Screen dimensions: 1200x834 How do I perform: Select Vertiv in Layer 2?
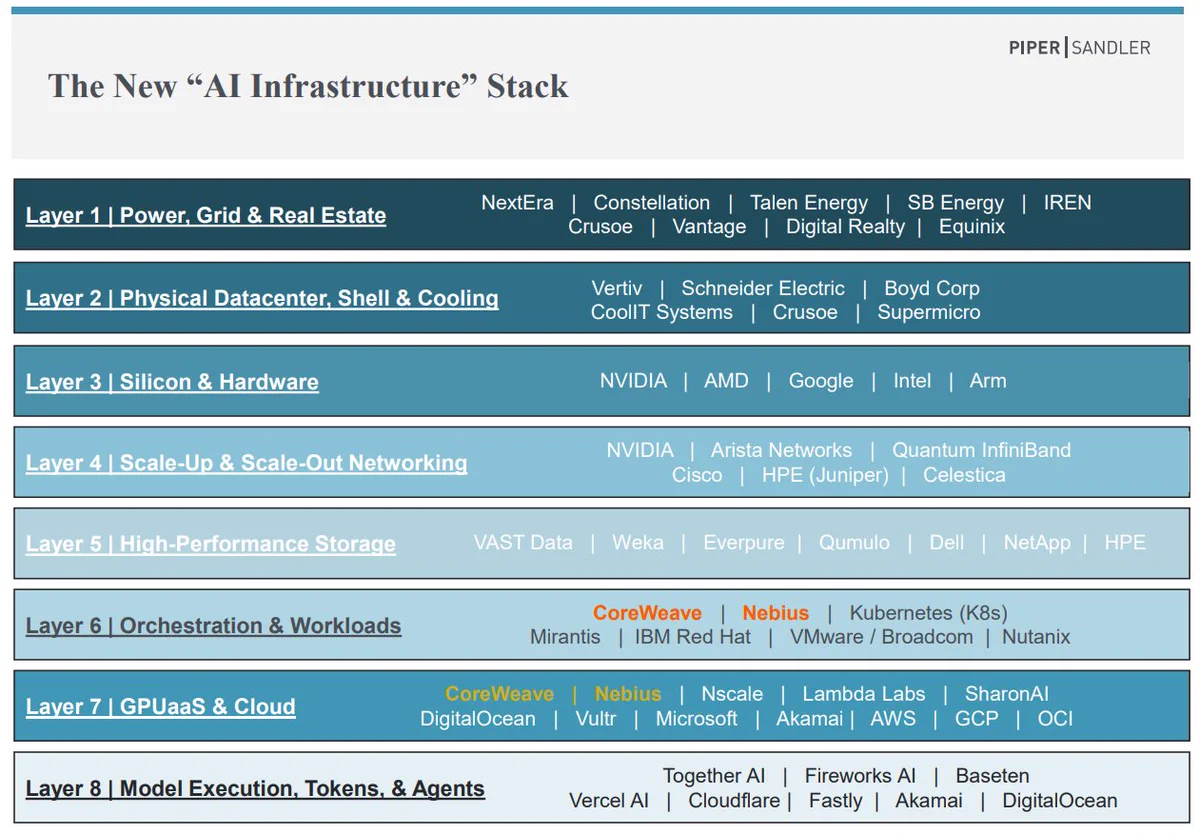tap(617, 289)
